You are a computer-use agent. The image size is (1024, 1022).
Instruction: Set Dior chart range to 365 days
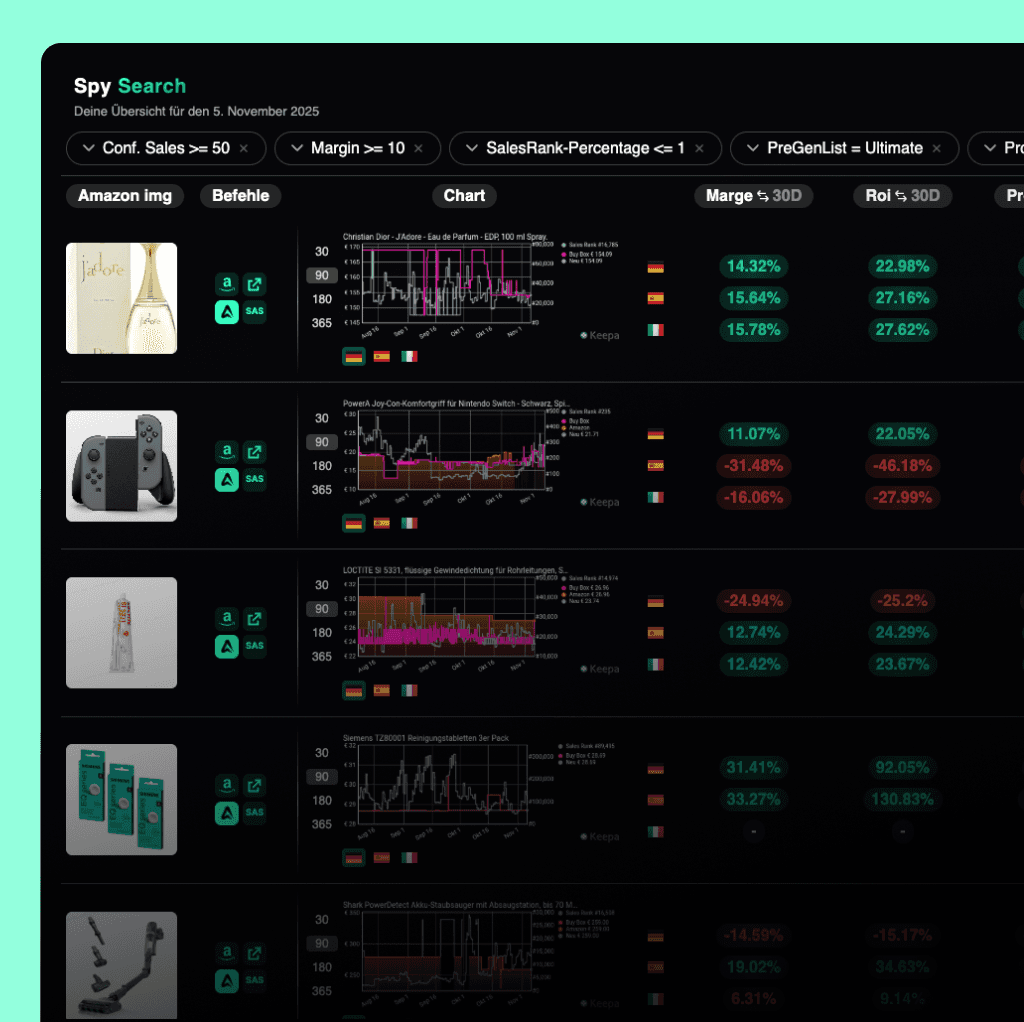(322, 323)
